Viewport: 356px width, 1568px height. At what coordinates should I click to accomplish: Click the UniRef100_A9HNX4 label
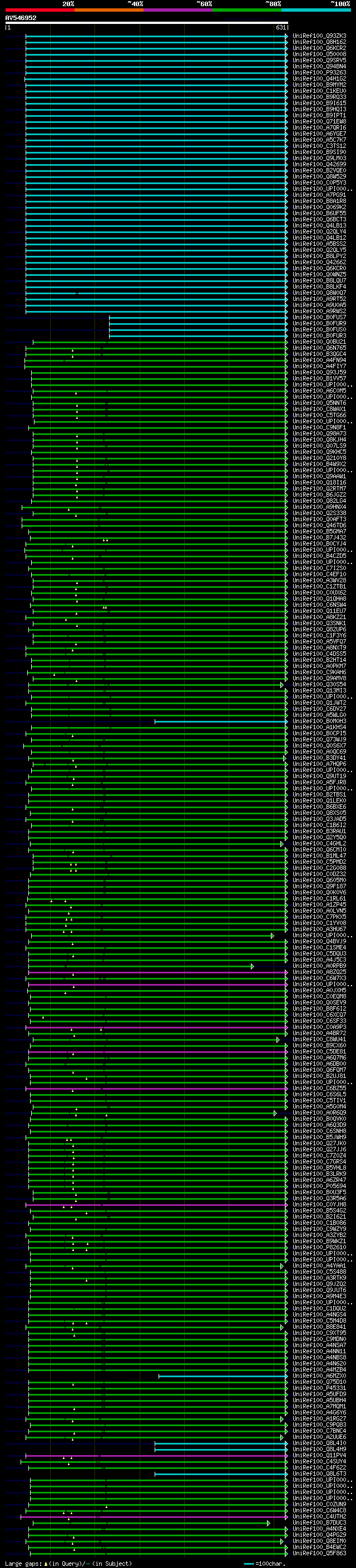pyautogui.click(x=319, y=506)
